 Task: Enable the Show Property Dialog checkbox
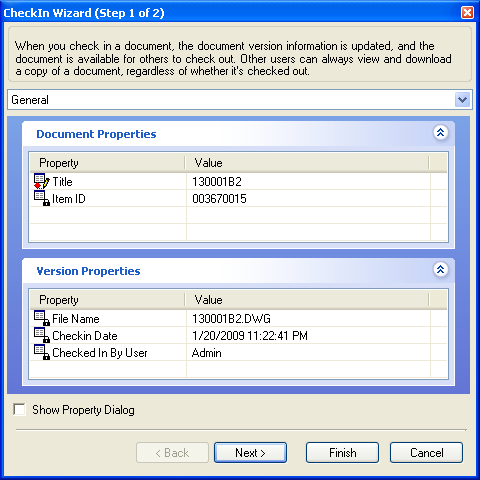(19, 409)
